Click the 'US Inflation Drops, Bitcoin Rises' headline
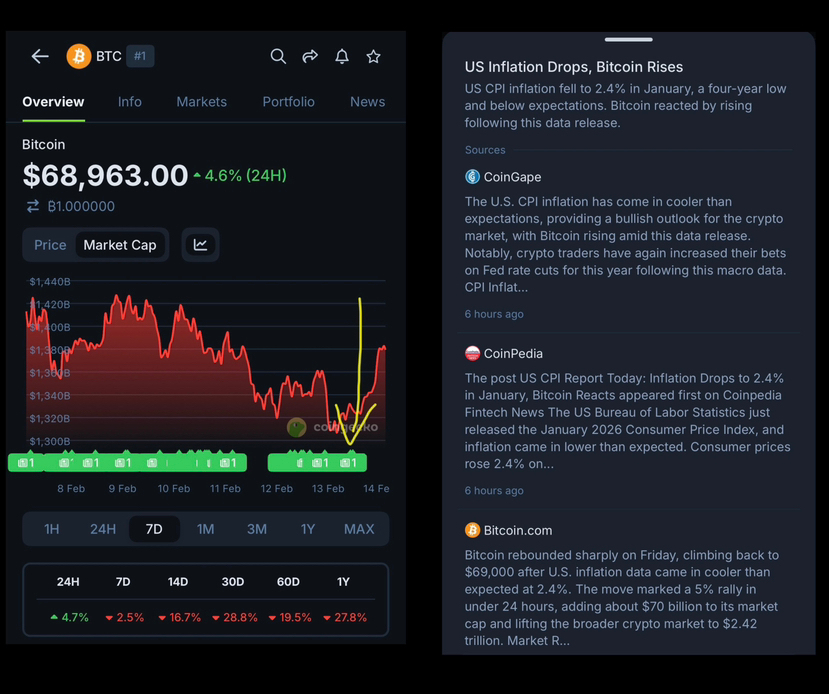This screenshot has width=829, height=694. tap(574, 67)
